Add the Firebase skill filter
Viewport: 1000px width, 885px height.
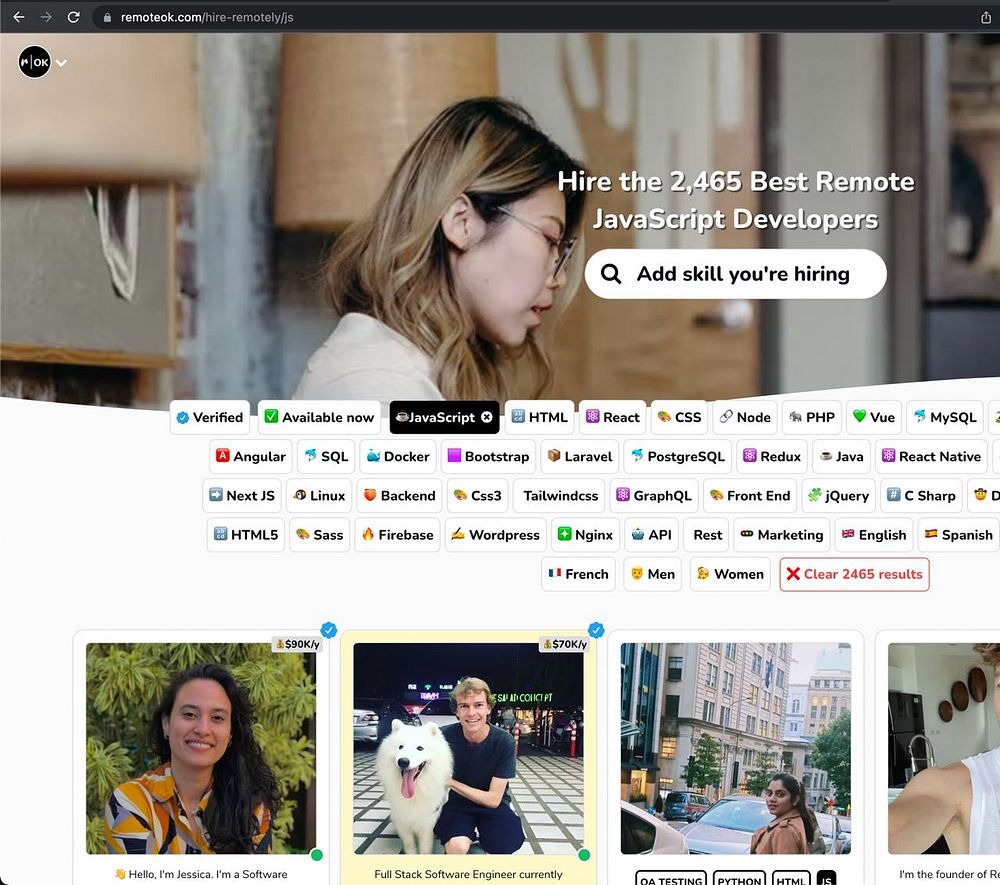tap(398, 534)
